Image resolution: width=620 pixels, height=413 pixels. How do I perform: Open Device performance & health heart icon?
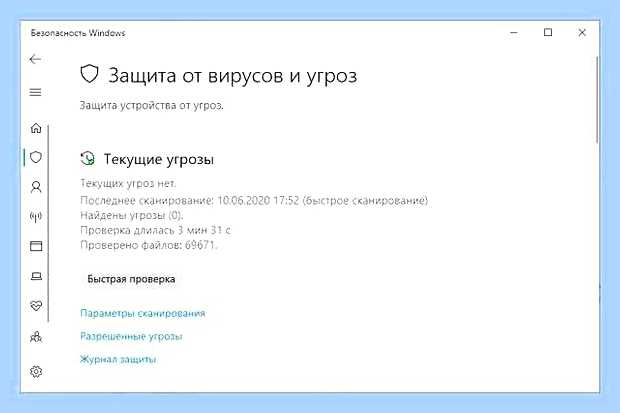pyautogui.click(x=36, y=305)
